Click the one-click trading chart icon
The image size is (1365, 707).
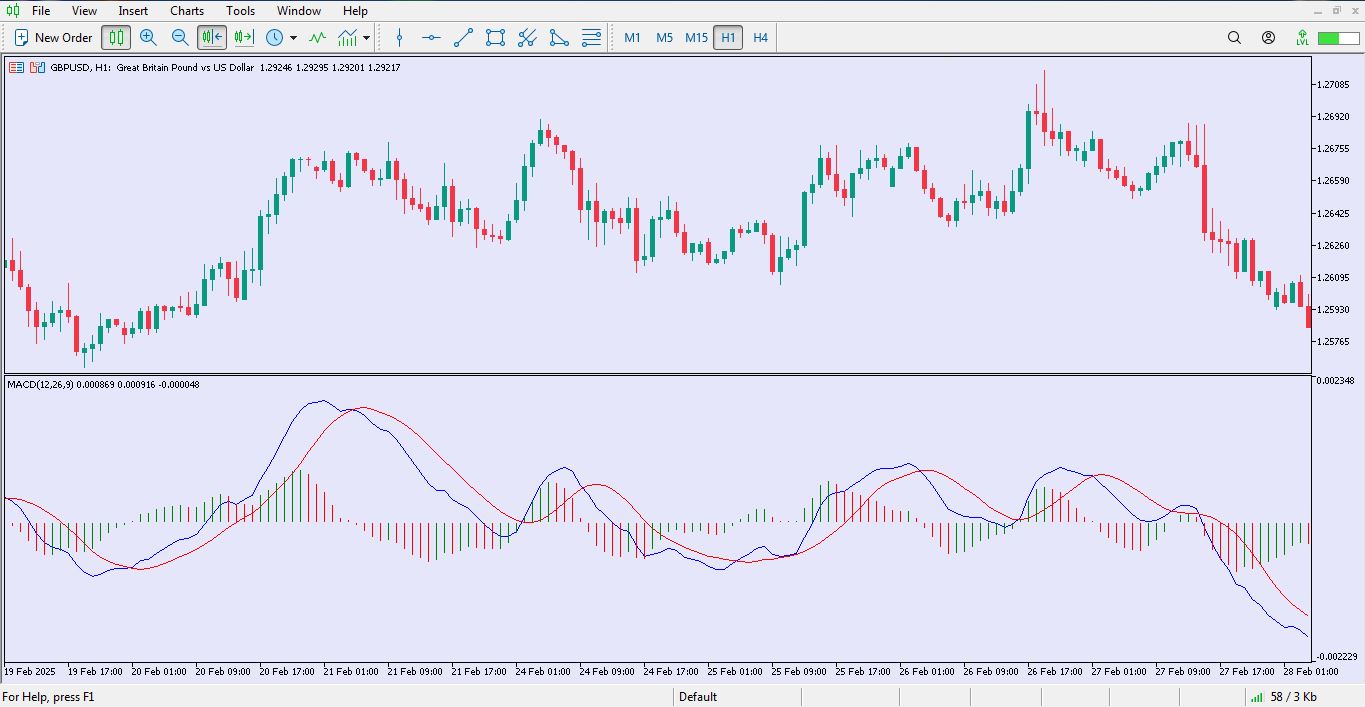[37, 68]
